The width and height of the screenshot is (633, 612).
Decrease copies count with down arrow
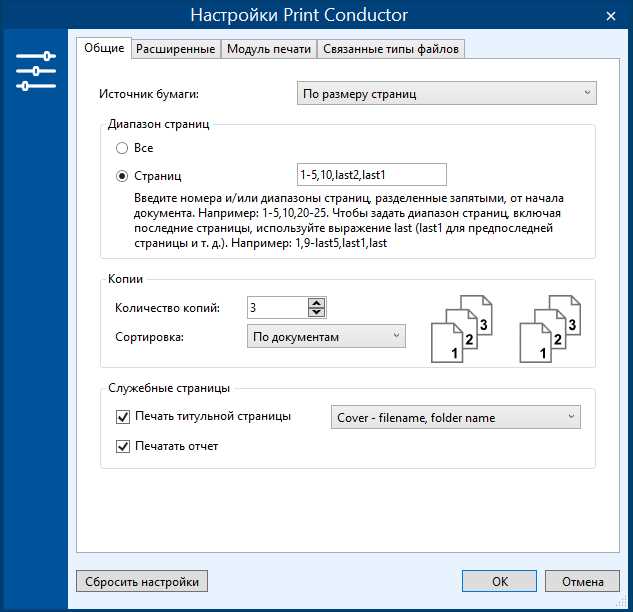[317, 313]
